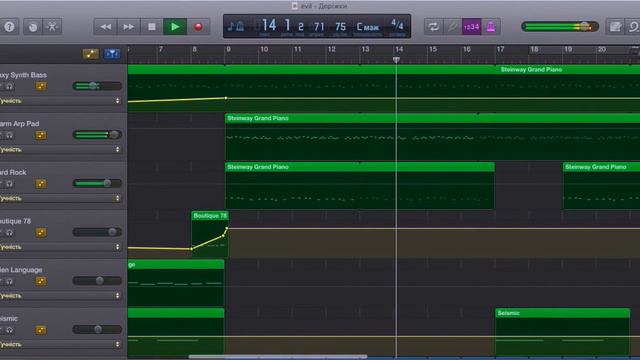Click the horizontal scrollbar thumb at bottom
This screenshot has height=360, width=640.
[278, 357]
